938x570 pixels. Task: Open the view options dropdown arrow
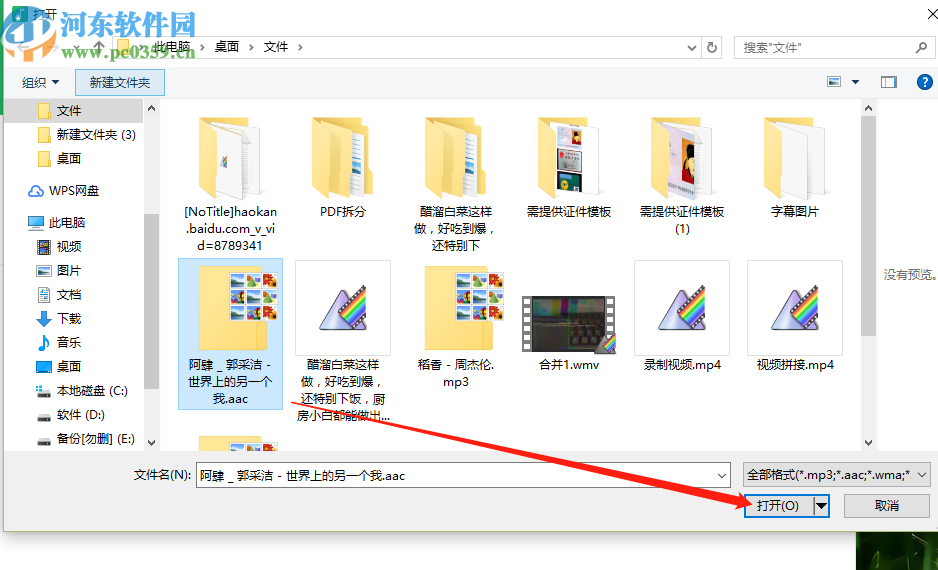pos(855,82)
